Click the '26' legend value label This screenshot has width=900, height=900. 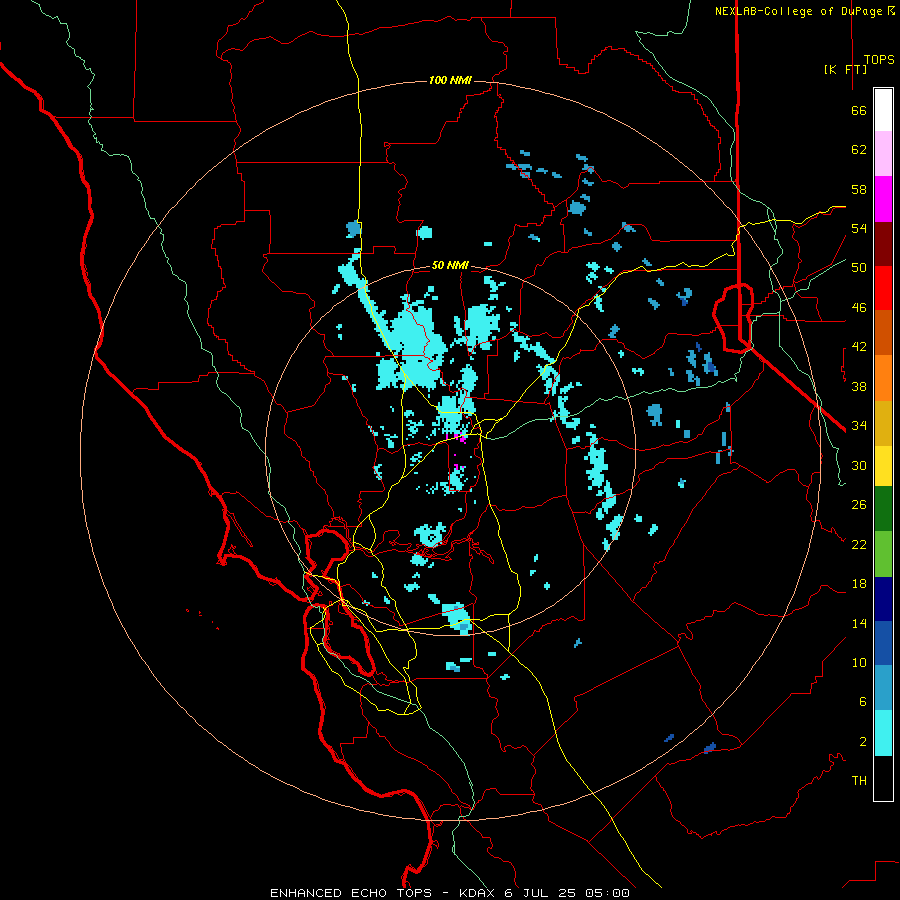point(859,505)
